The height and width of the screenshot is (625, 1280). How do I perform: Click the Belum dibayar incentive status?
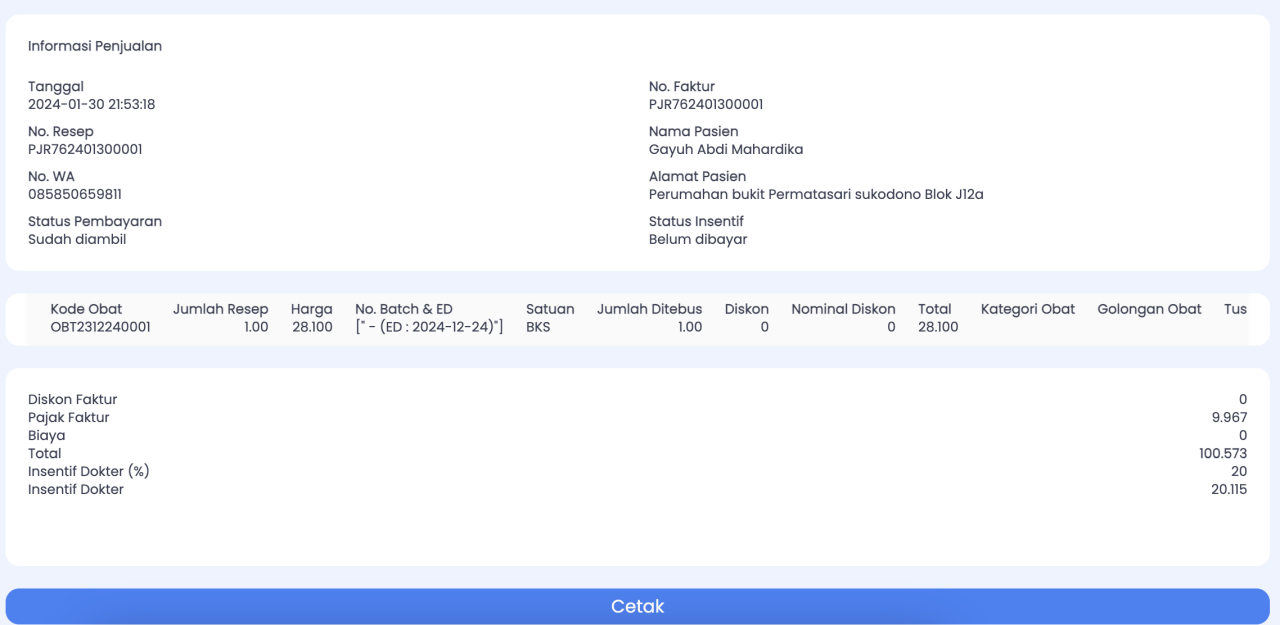698,239
